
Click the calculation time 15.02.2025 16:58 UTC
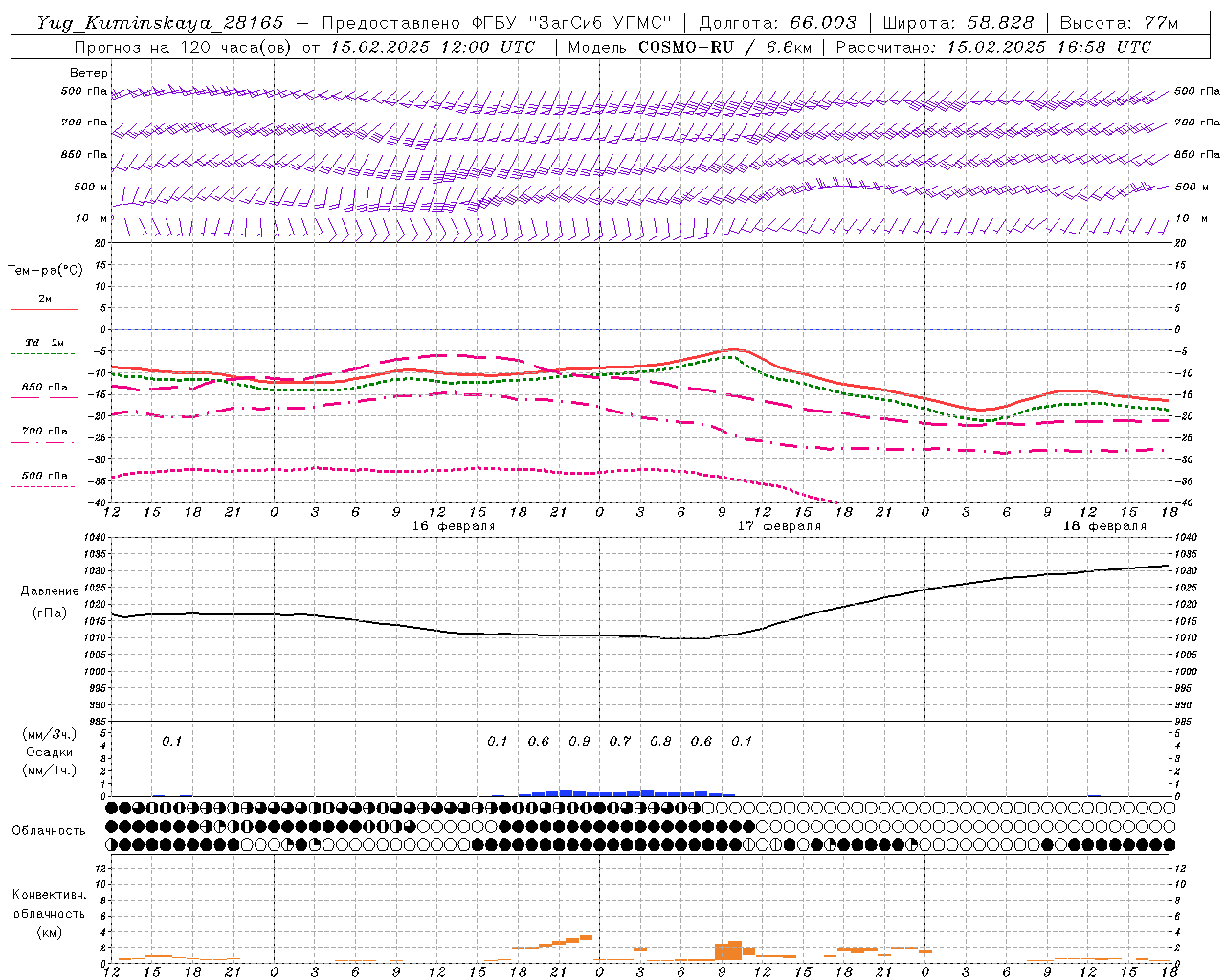coord(1049,47)
